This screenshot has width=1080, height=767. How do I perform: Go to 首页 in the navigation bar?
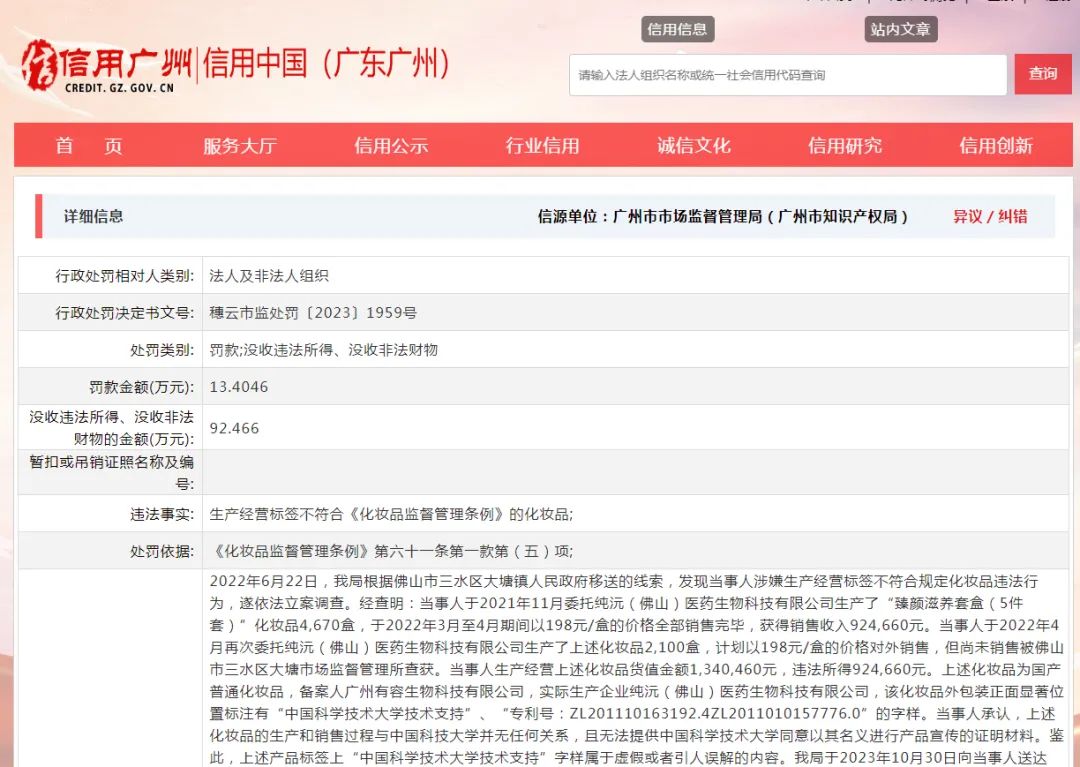89,146
